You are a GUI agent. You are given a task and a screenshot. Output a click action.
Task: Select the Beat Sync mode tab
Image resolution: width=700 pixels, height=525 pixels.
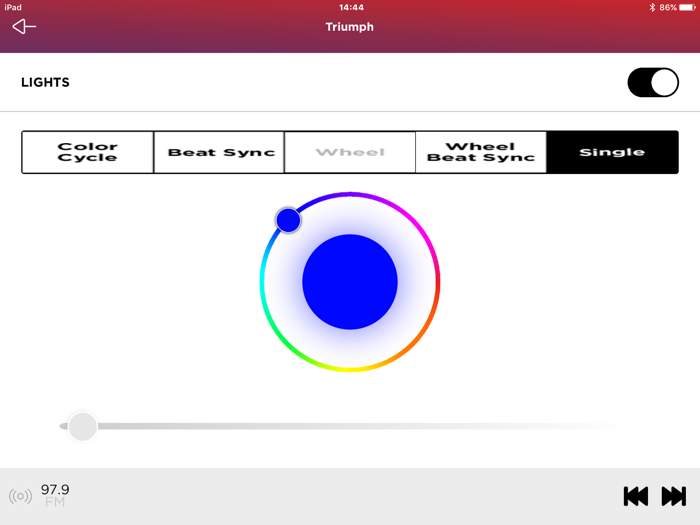tap(219, 152)
